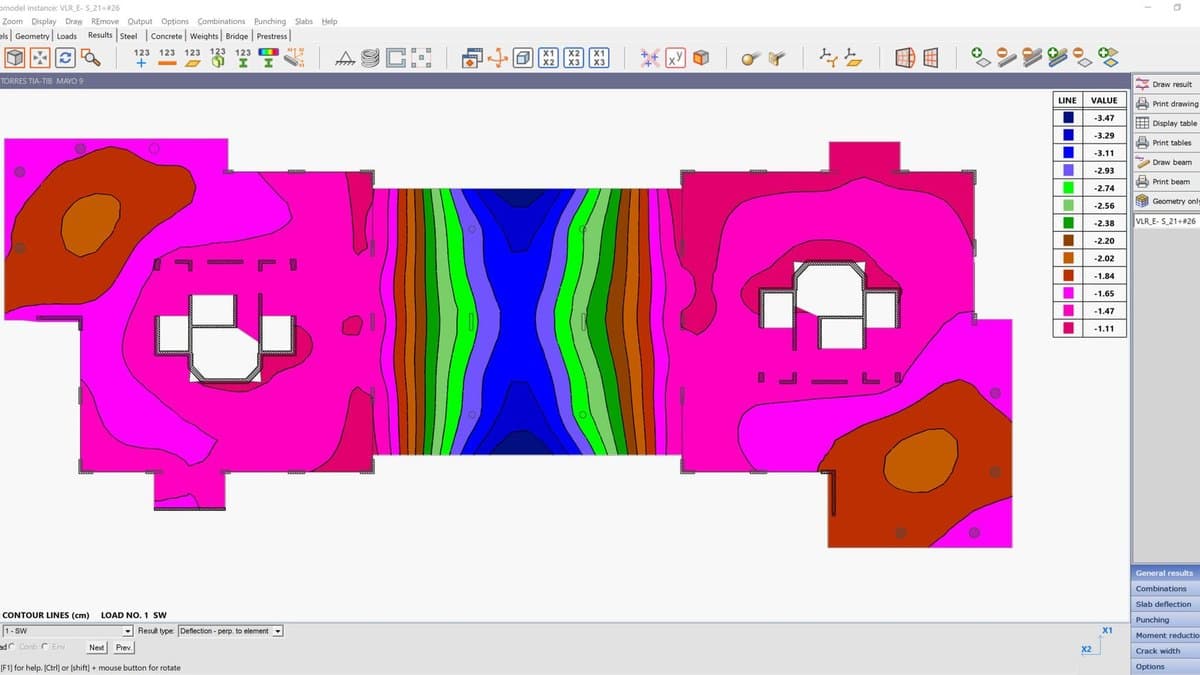This screenshot has width=1200, height=675.
Task: Open the REmove menu
Action: (105, 21)
